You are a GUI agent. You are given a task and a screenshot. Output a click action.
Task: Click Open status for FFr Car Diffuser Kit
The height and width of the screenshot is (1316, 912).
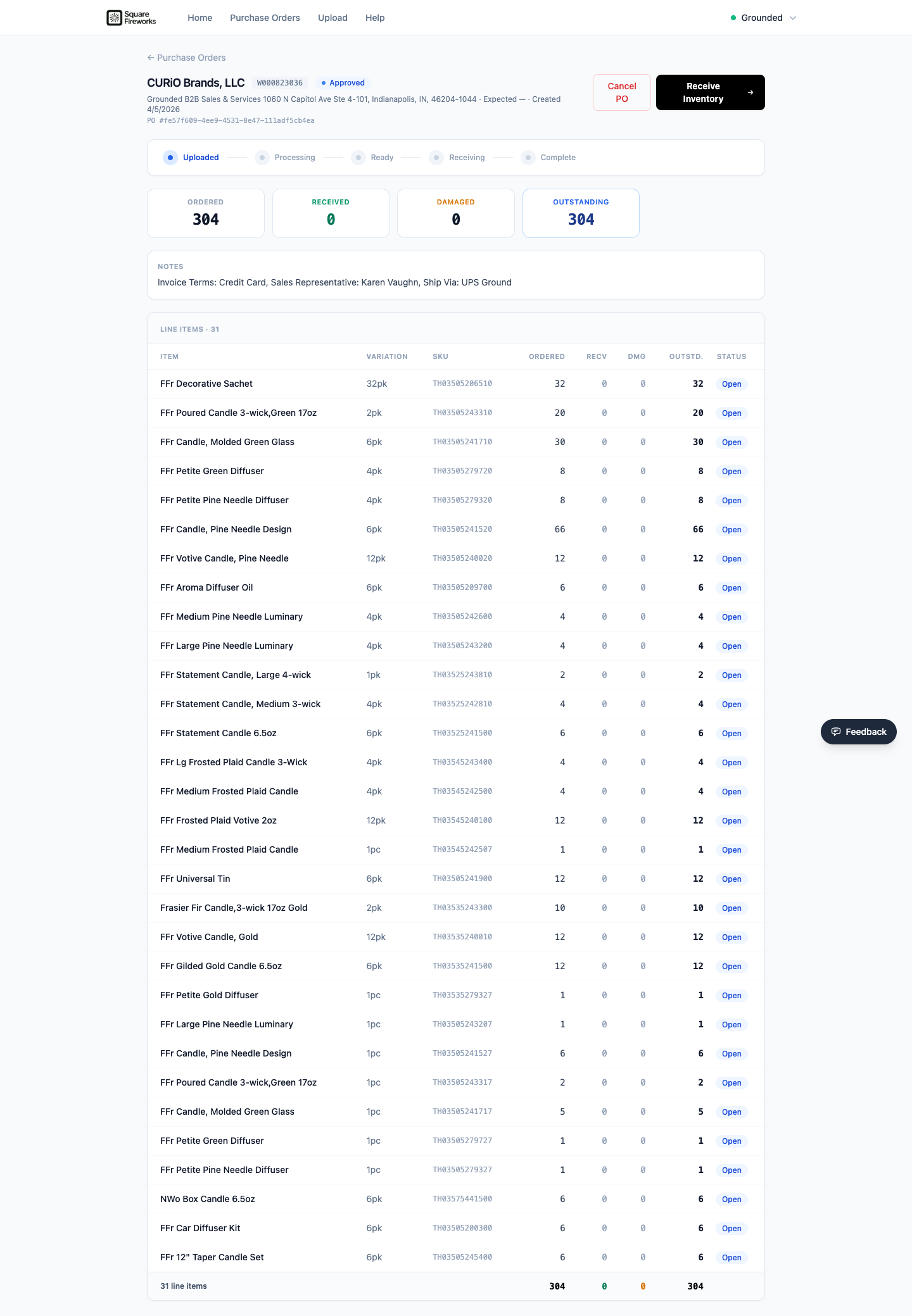click(731, 1229)
